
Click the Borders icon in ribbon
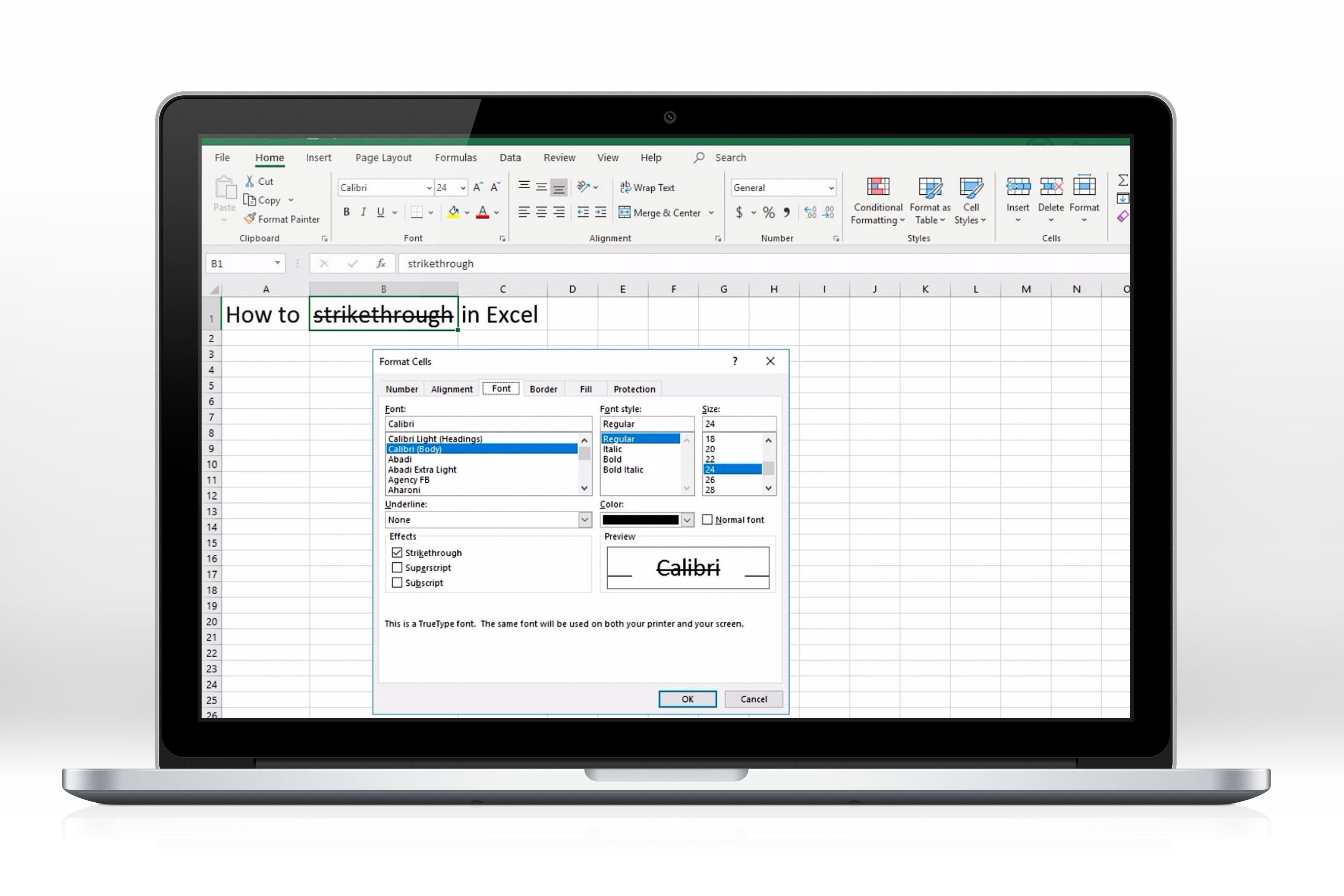(x=417, y=212)
